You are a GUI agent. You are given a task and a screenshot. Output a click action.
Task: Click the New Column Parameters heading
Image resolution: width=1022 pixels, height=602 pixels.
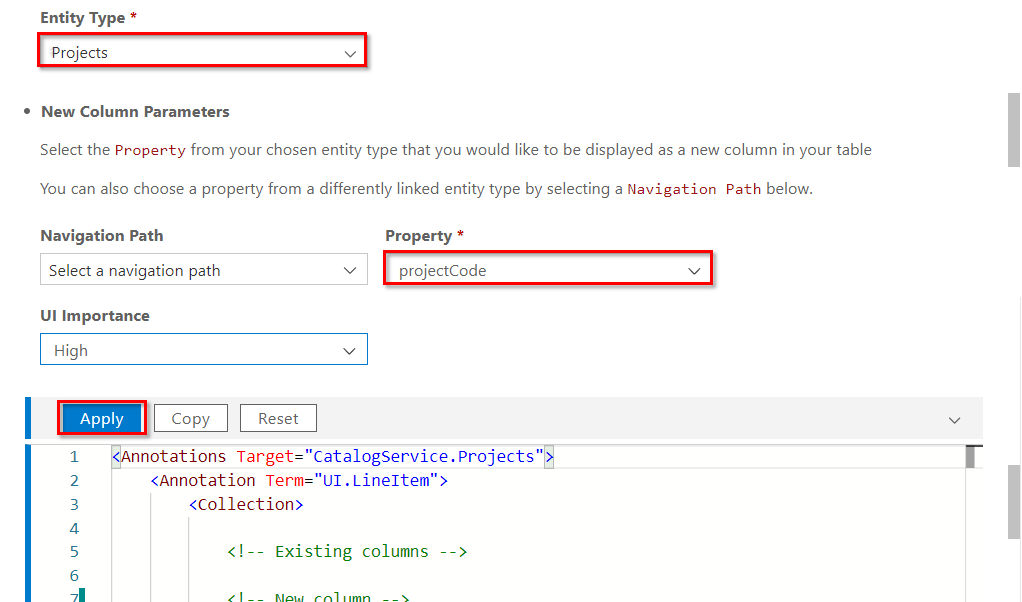(x=135, y=112)
